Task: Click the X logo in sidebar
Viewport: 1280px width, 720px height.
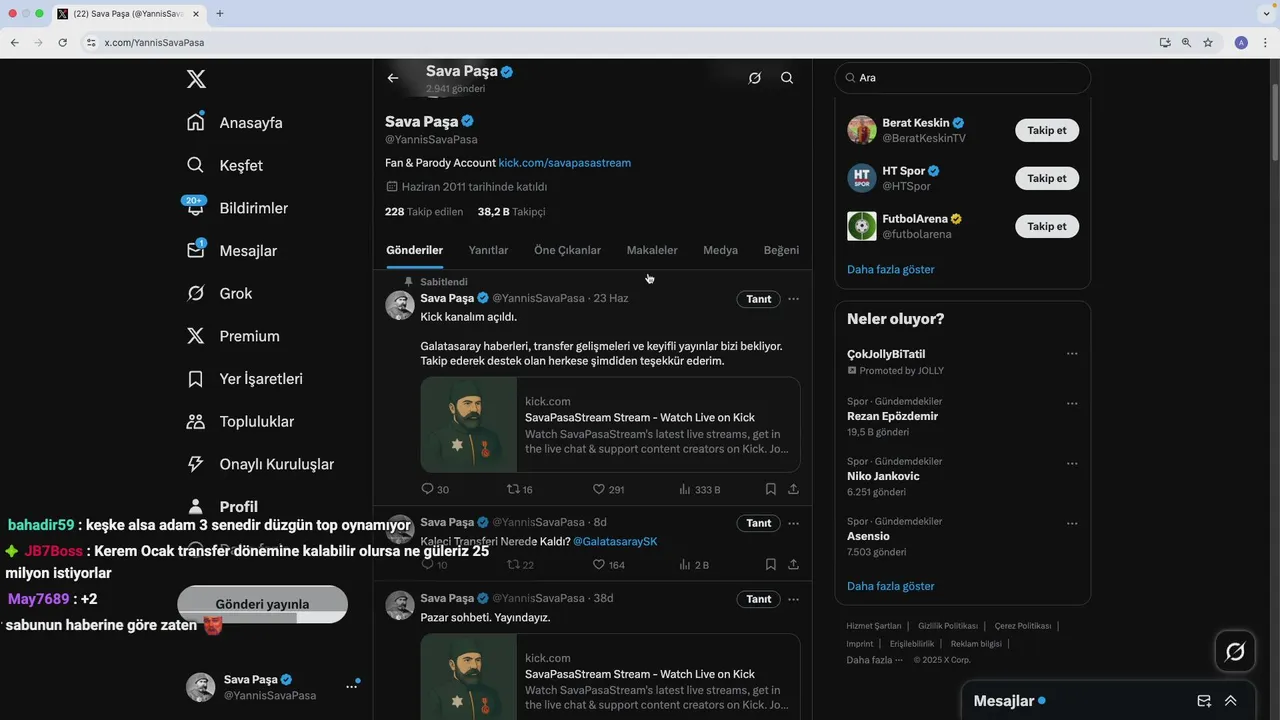Action: [196, 80]
